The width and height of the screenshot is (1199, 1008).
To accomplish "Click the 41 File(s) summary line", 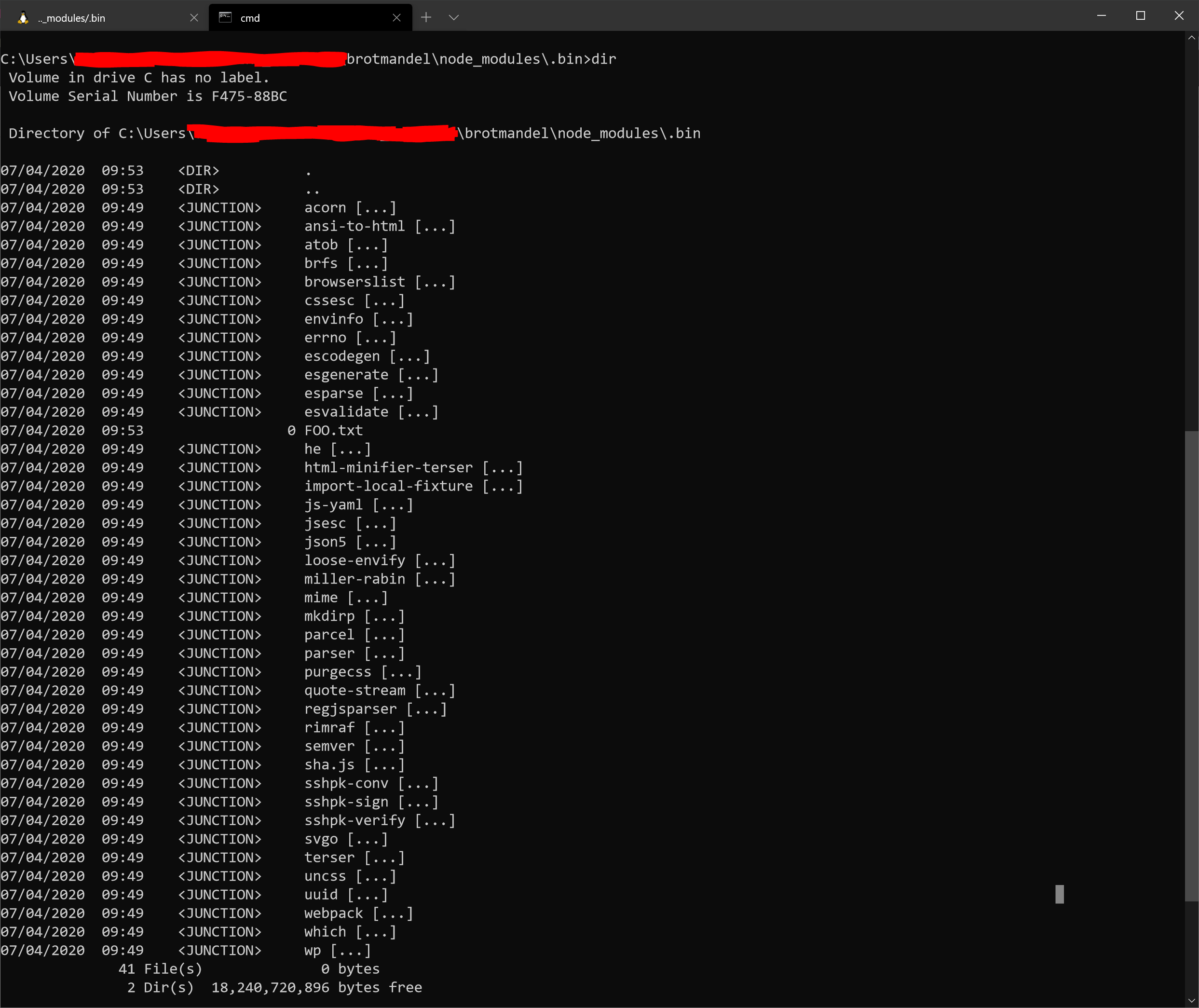I will (x=160, y=968).
